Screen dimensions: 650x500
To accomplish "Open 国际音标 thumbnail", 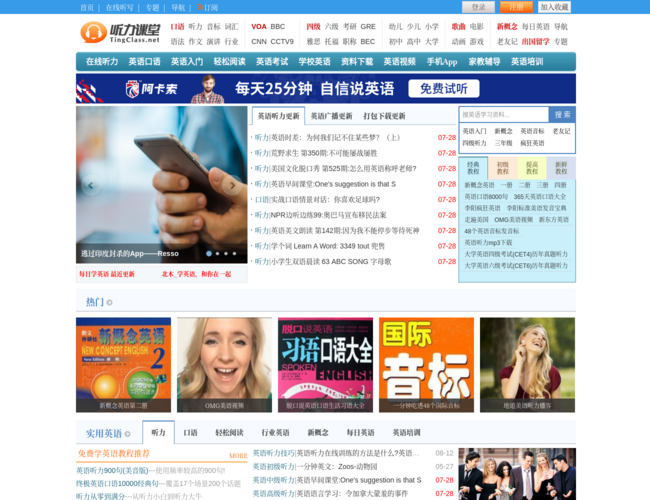I will click(x=426, y=365).
